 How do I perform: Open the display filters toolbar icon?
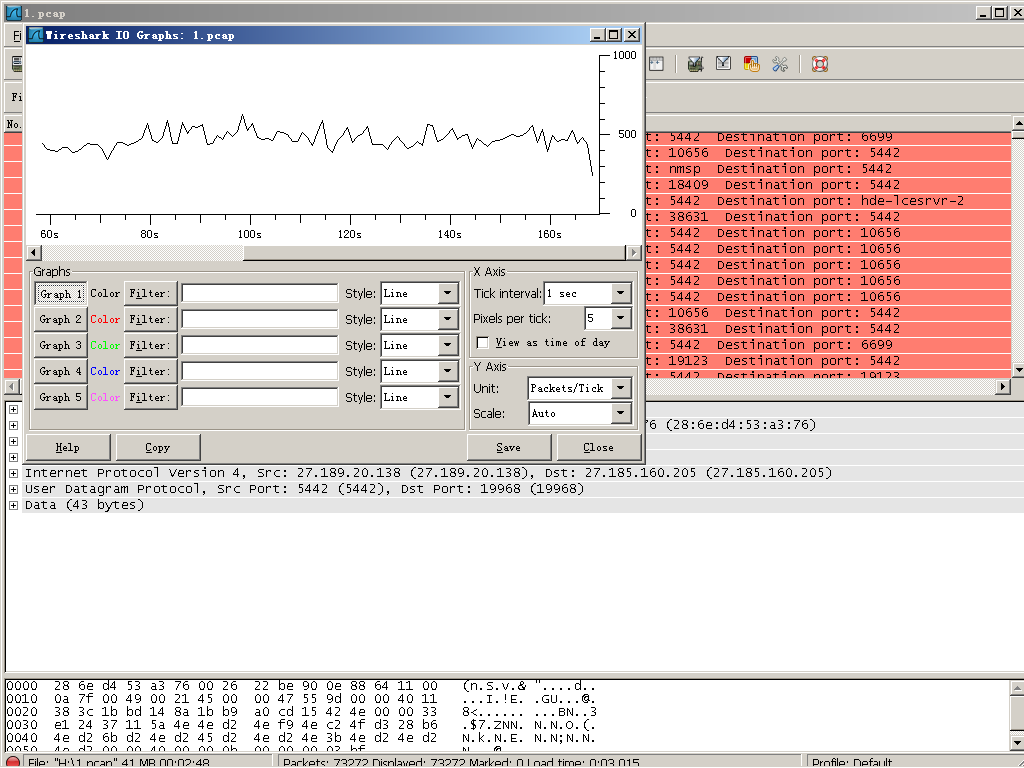tap(723, 64)
